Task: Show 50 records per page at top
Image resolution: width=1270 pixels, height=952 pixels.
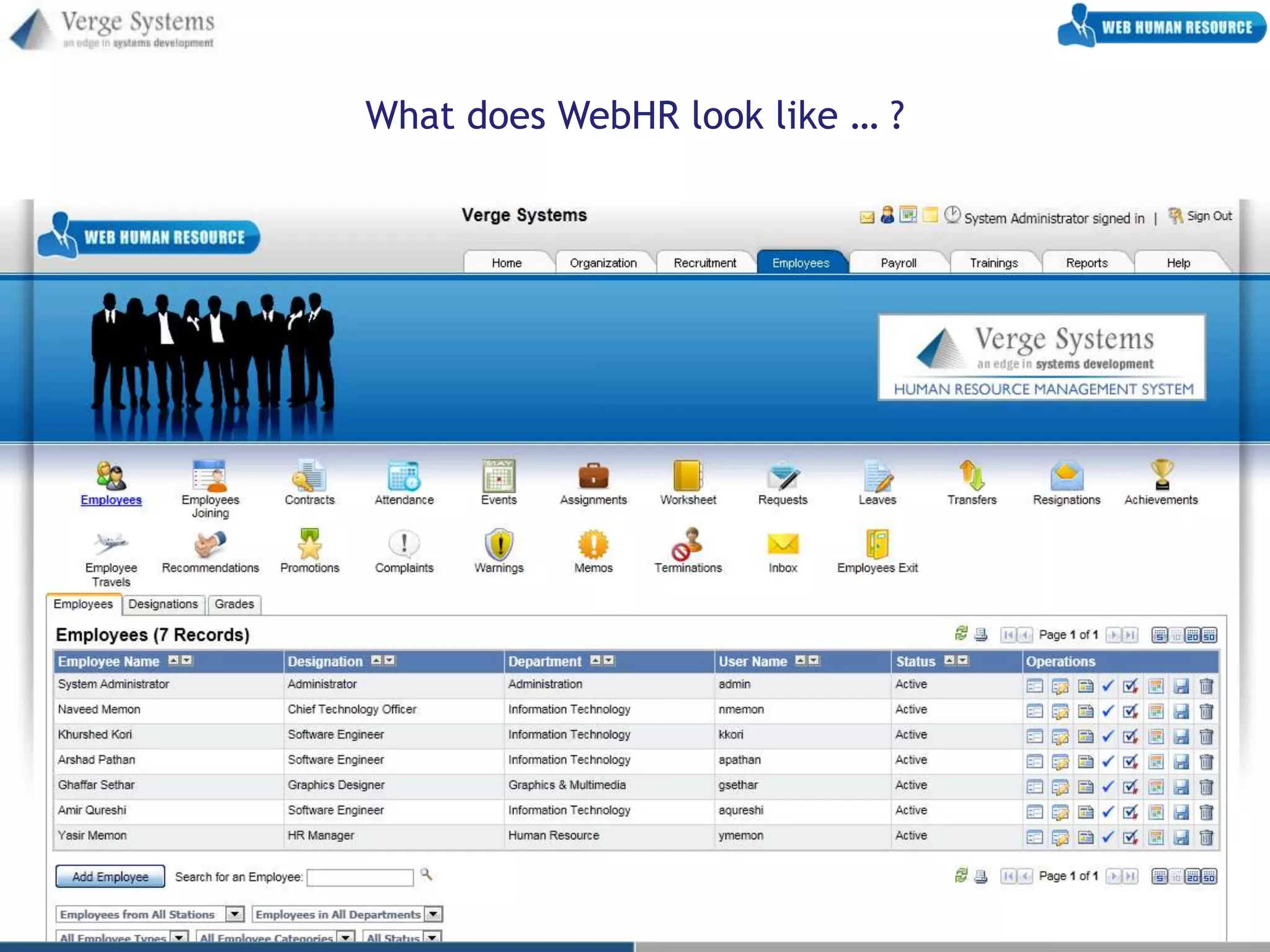Action: (1209, 635)
